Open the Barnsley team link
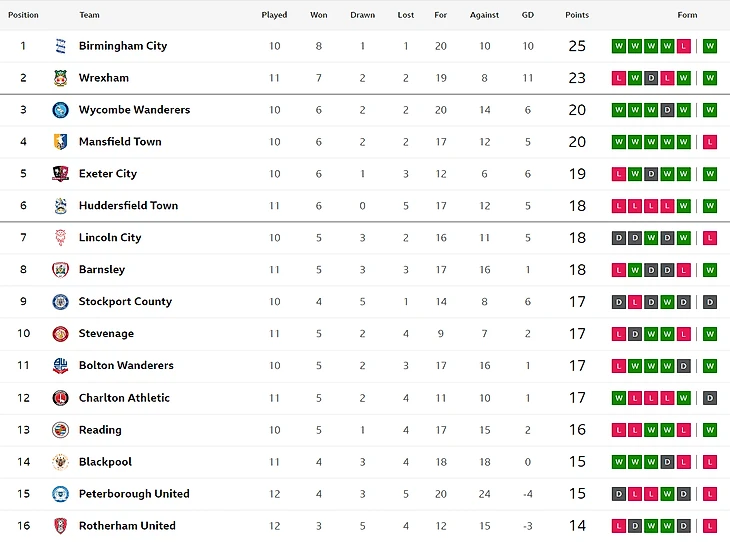 coord(102,270)
